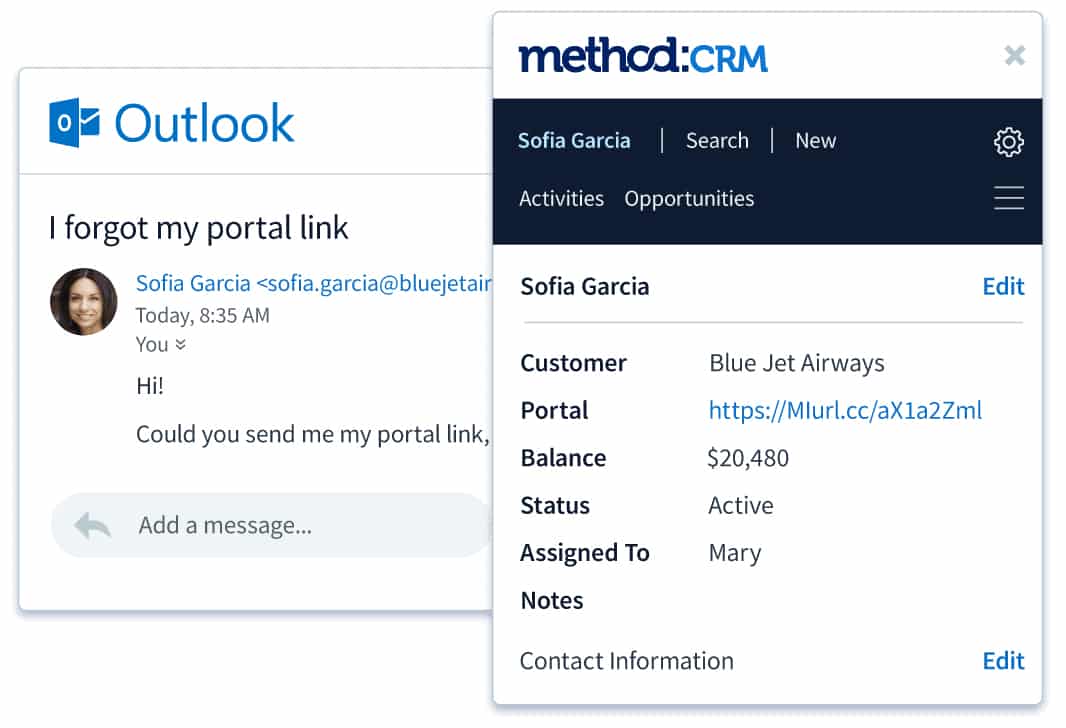Screen dimensions: 1066x728
Task: Click the Notes field label
Action: [551, 600]
